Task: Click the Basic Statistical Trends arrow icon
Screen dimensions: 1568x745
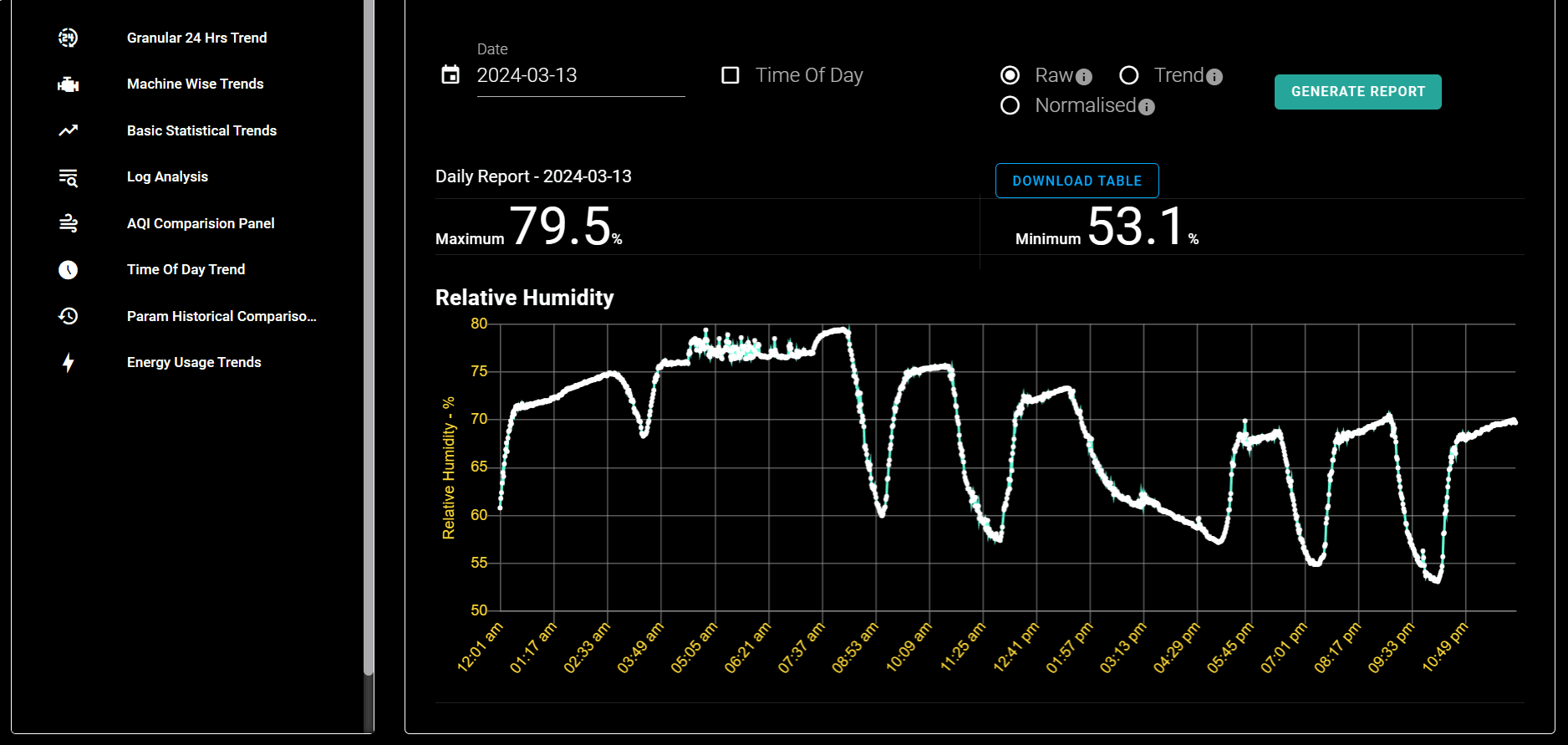Action: pos(68,130)
